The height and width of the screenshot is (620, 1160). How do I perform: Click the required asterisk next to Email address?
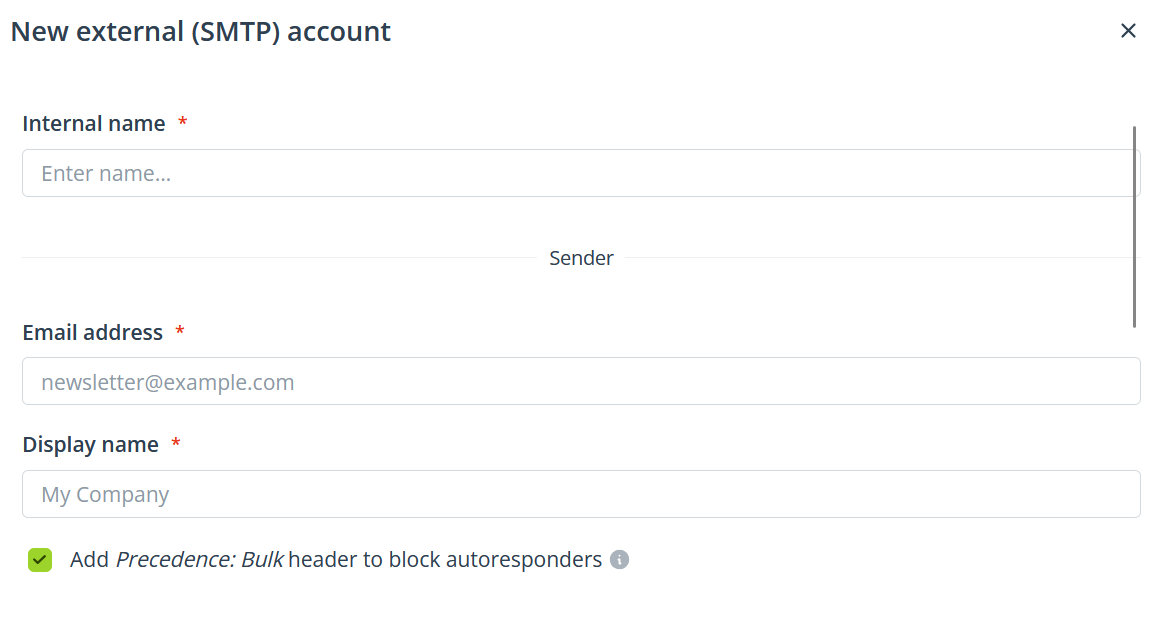coord(180,330)
